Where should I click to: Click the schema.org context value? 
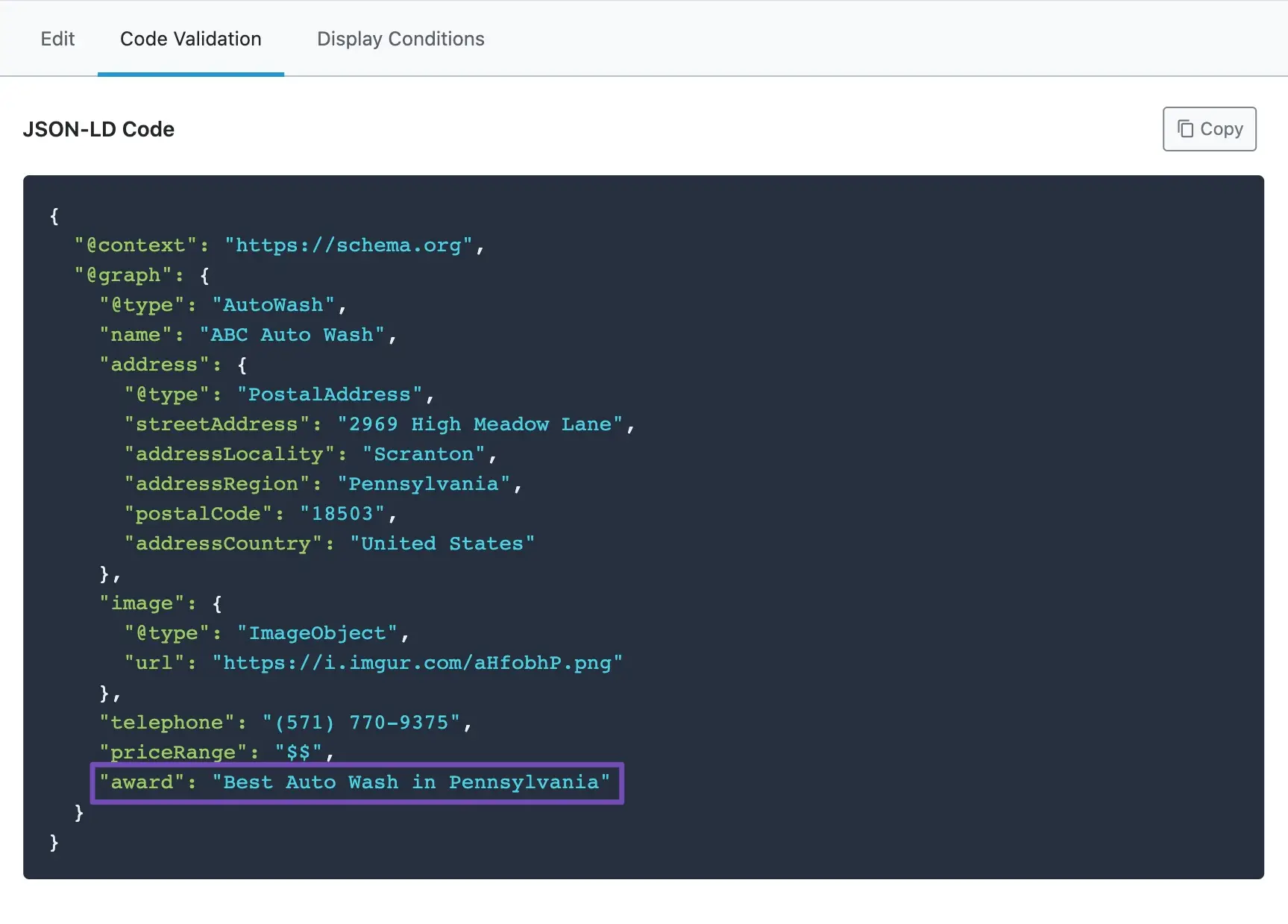351,245
